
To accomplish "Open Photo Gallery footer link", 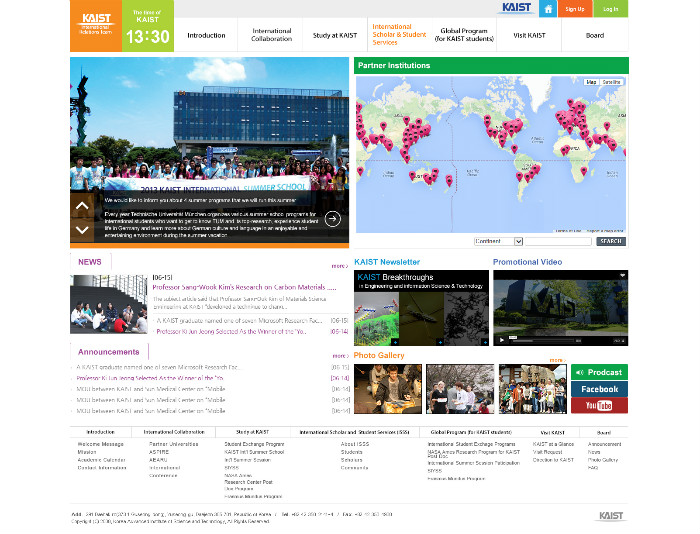I will (x=603, y=460).
